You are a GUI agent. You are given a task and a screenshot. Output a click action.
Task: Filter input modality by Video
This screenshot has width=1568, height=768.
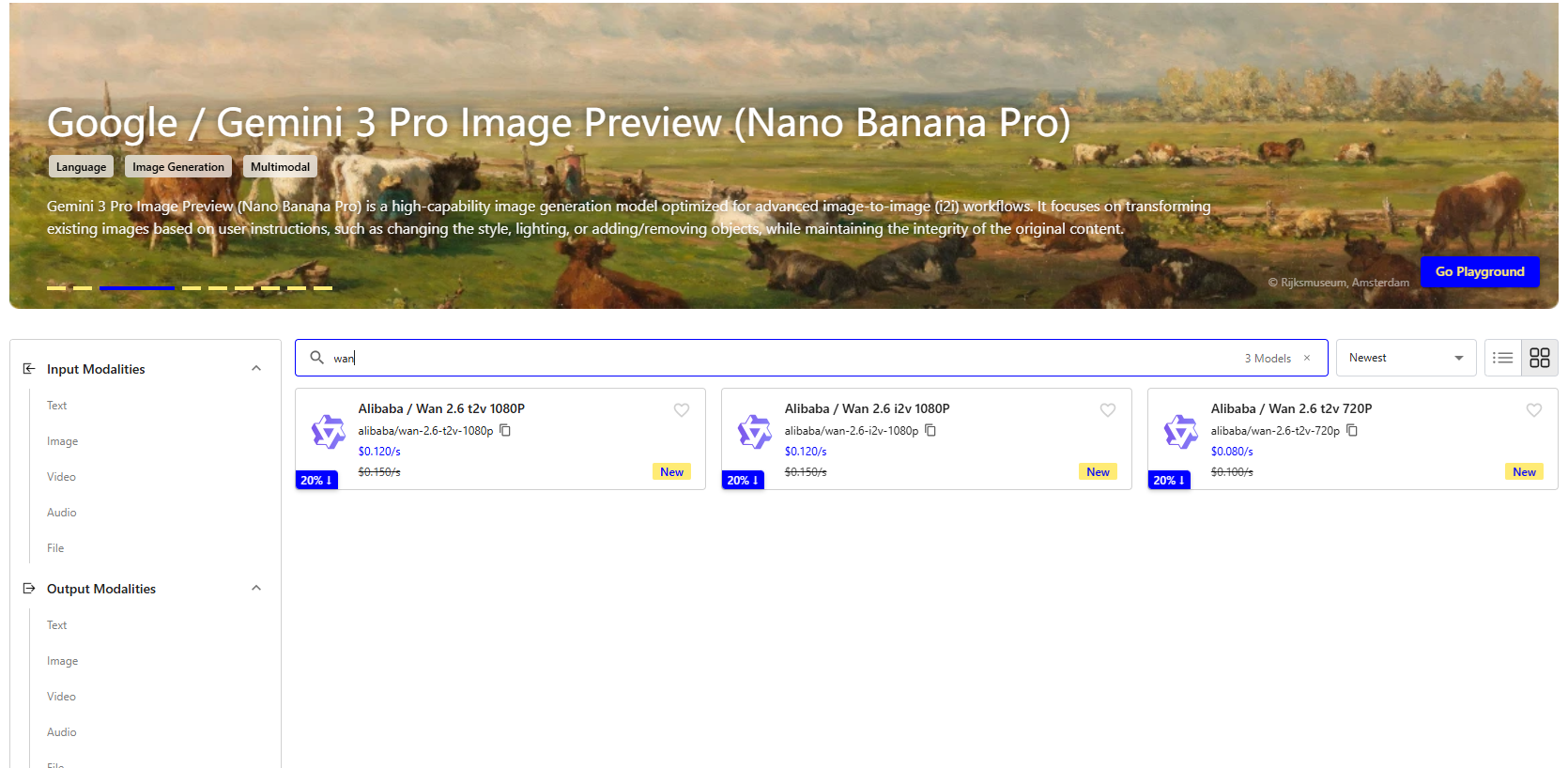click(x=61, y=477)
